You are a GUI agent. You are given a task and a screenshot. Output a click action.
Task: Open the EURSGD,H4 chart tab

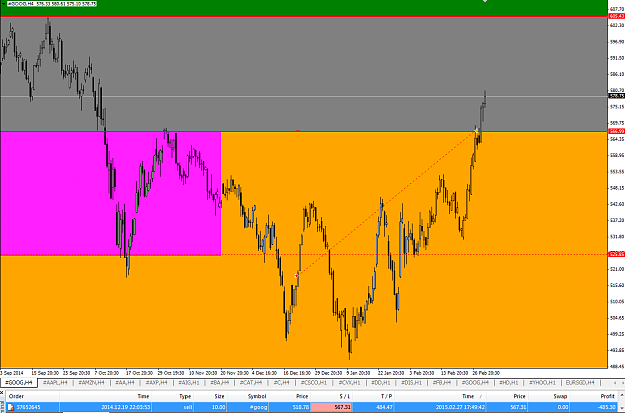click(580, 383)
